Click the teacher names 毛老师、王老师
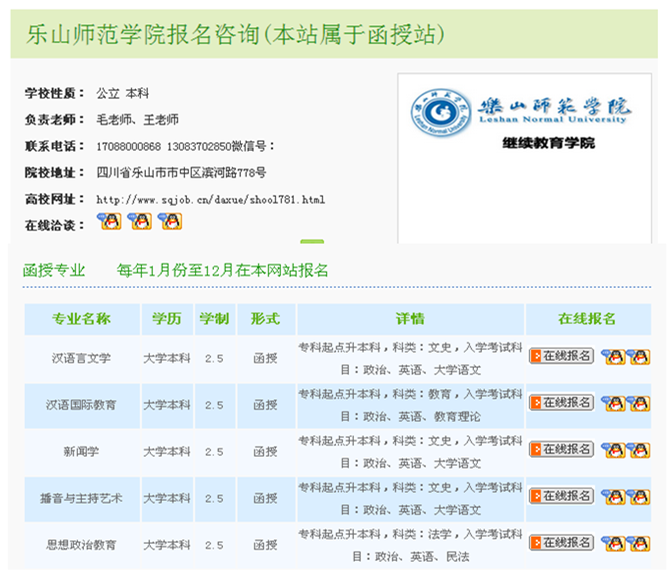 137,120
